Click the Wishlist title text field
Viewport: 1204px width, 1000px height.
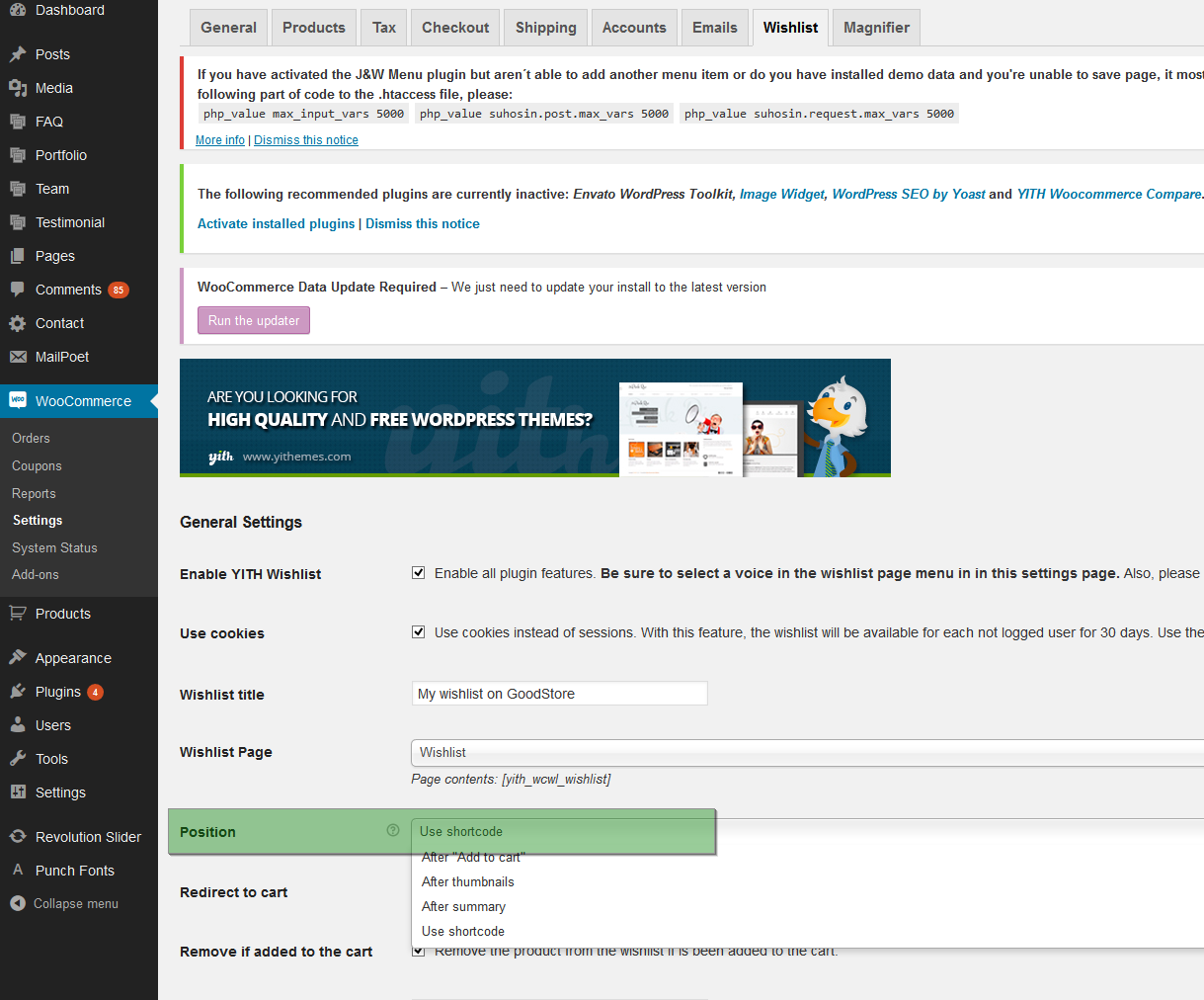coord(559,694)
